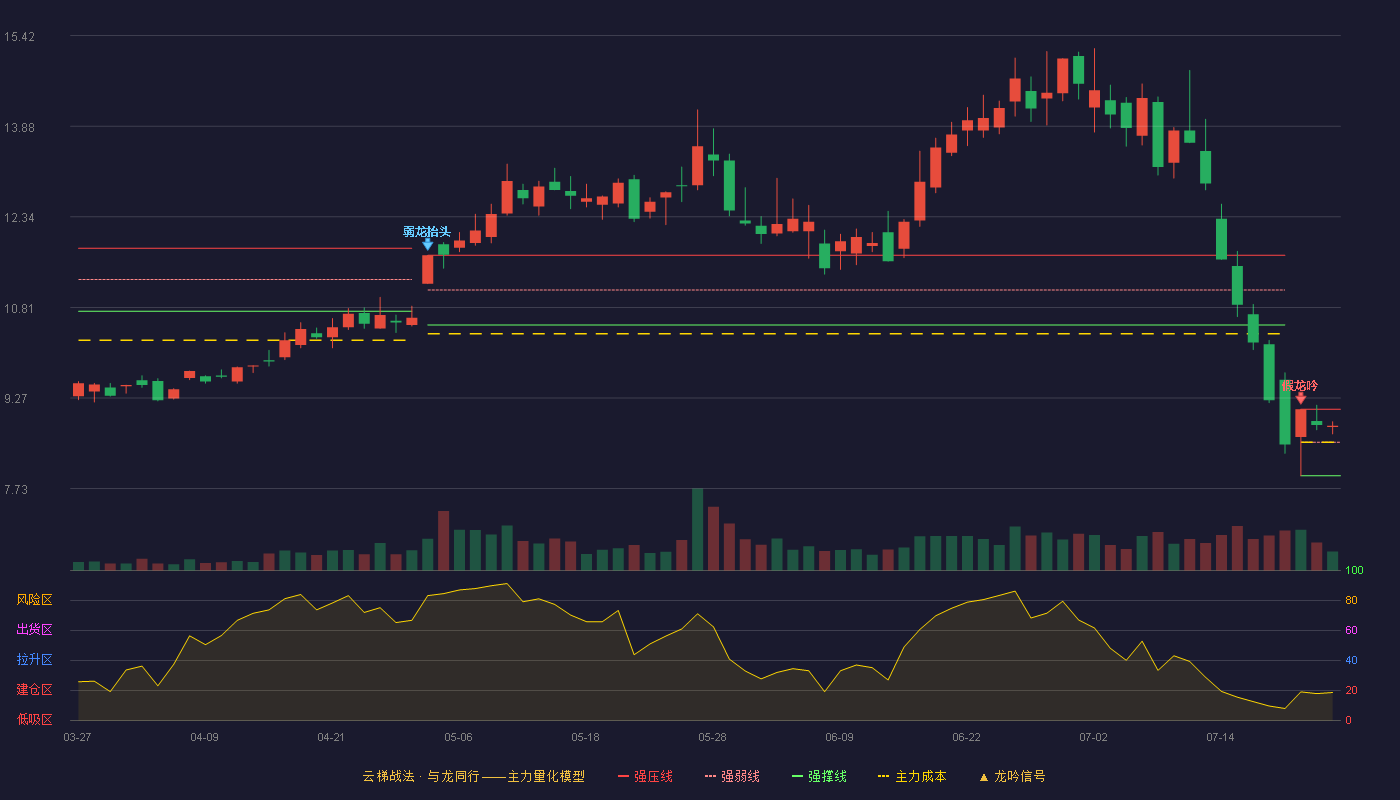
Task: Click the yellow triangle 龙吟信号 legend icon
Action: pyautogui.click(x=983, y=777)
